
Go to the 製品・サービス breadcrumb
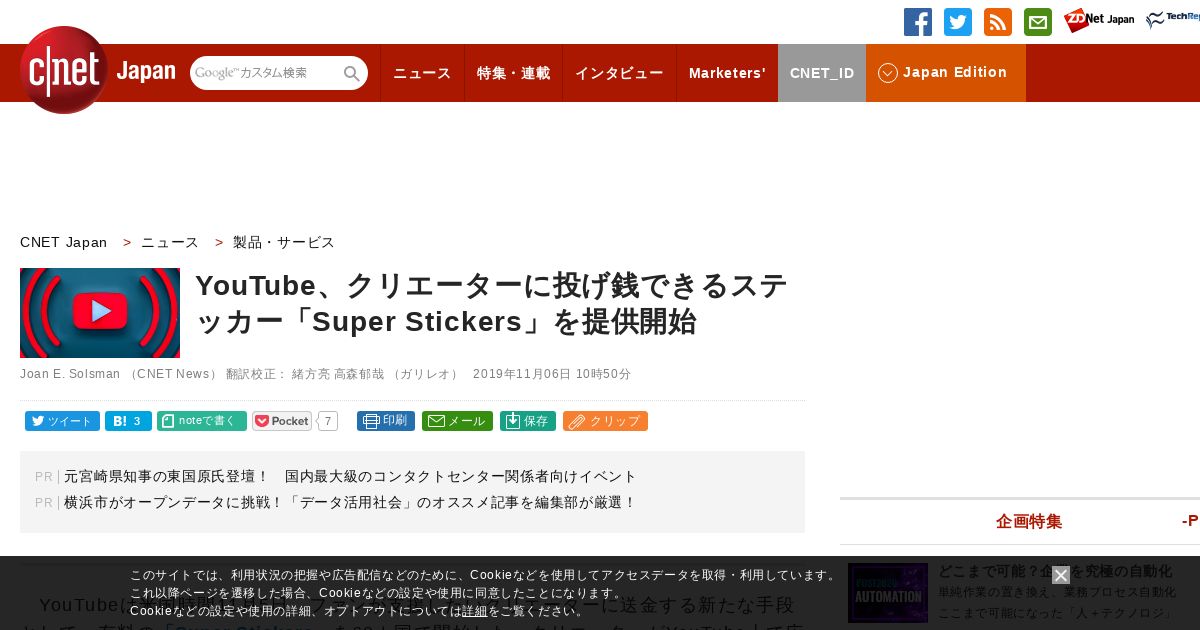click(284, 242)
